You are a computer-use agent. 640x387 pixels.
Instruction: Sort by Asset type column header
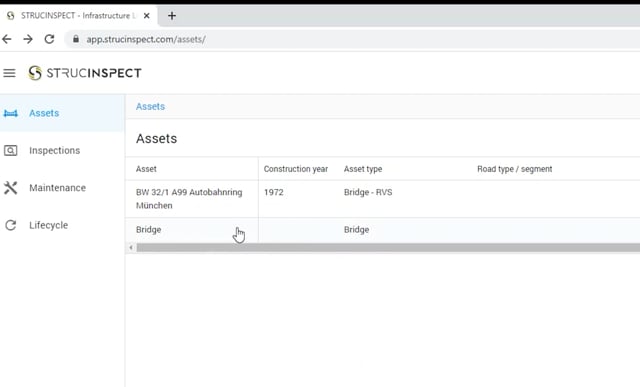pos(363,169)
